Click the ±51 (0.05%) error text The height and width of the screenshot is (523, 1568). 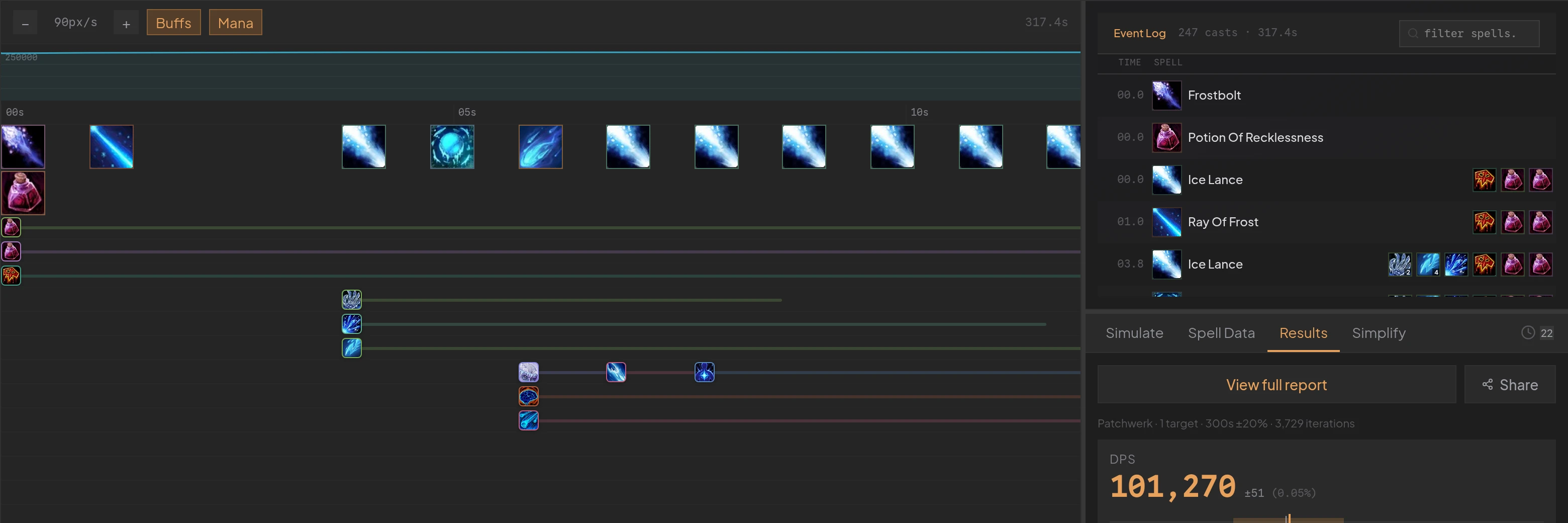point(1280,493)
